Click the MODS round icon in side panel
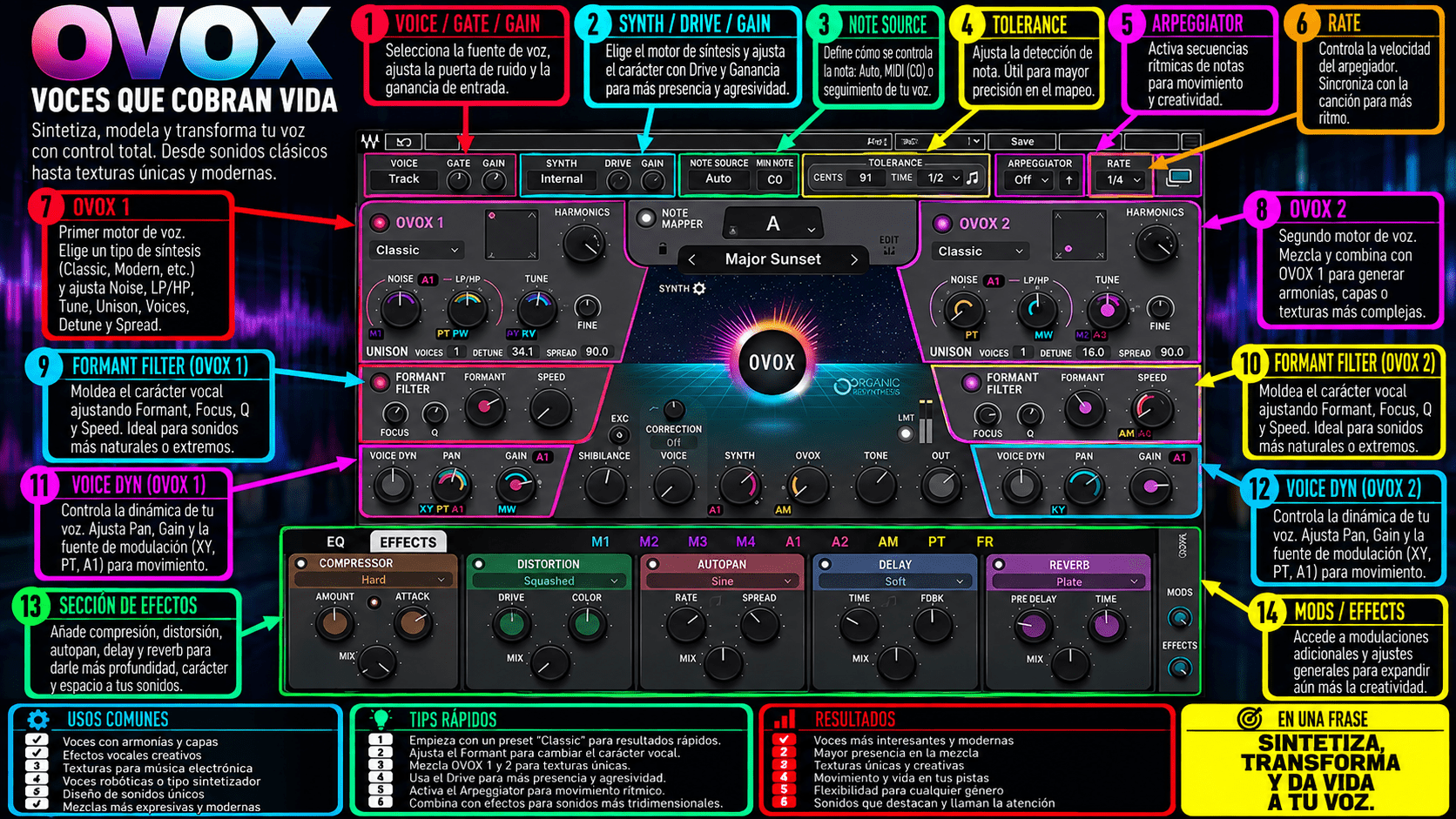Image resolution: width=1456 pixels, height=819 pixels. click(x=1179, y=618)
